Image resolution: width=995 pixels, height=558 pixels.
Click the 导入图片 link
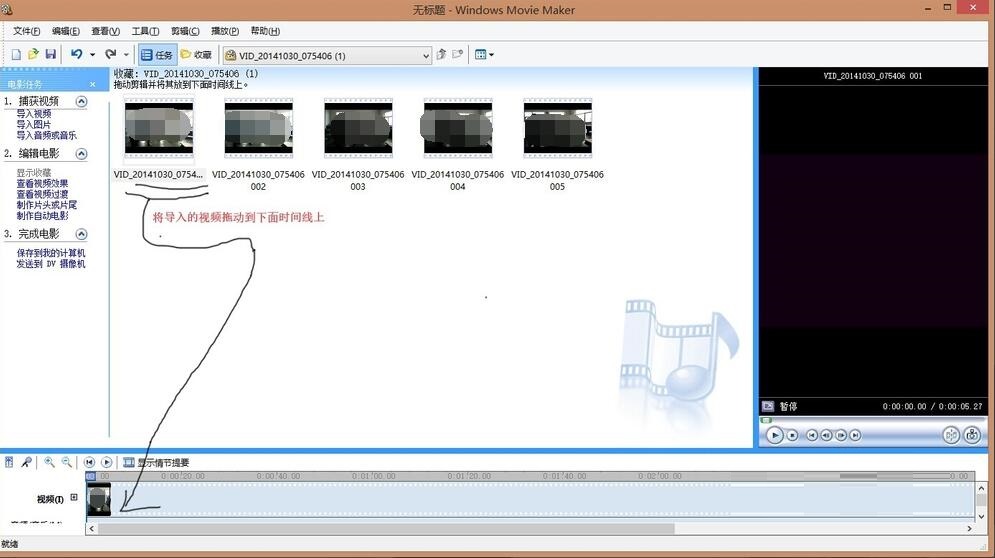(34, 124)
